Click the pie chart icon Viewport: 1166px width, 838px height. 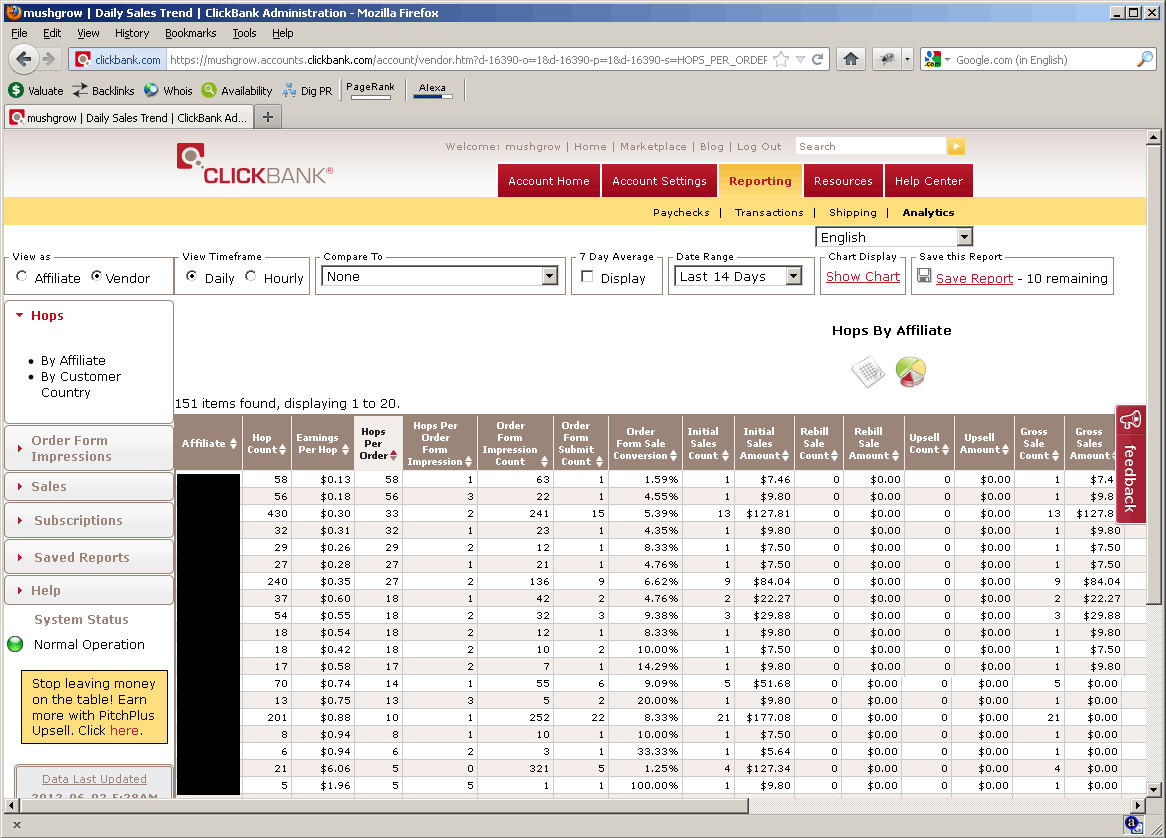(x=910, y=373)
